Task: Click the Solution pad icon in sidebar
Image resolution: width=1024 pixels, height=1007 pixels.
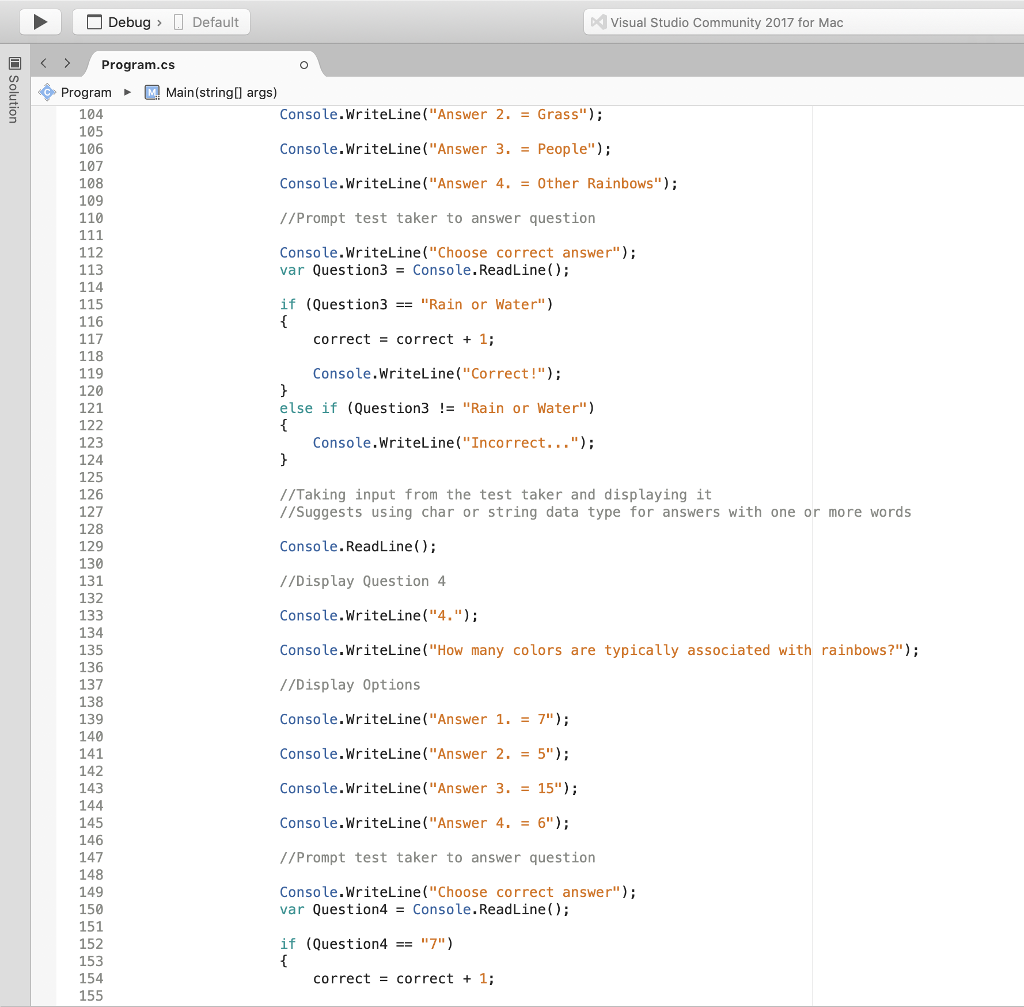Action: pos(14,65)
